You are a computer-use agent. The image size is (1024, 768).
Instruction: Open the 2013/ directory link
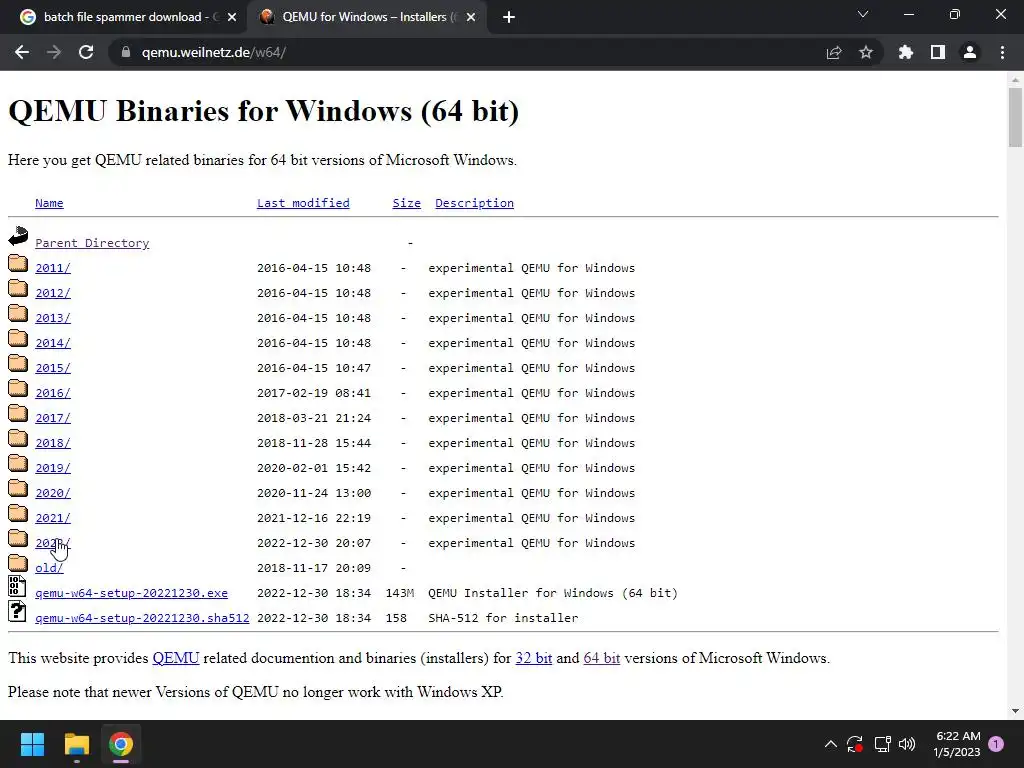53,318
